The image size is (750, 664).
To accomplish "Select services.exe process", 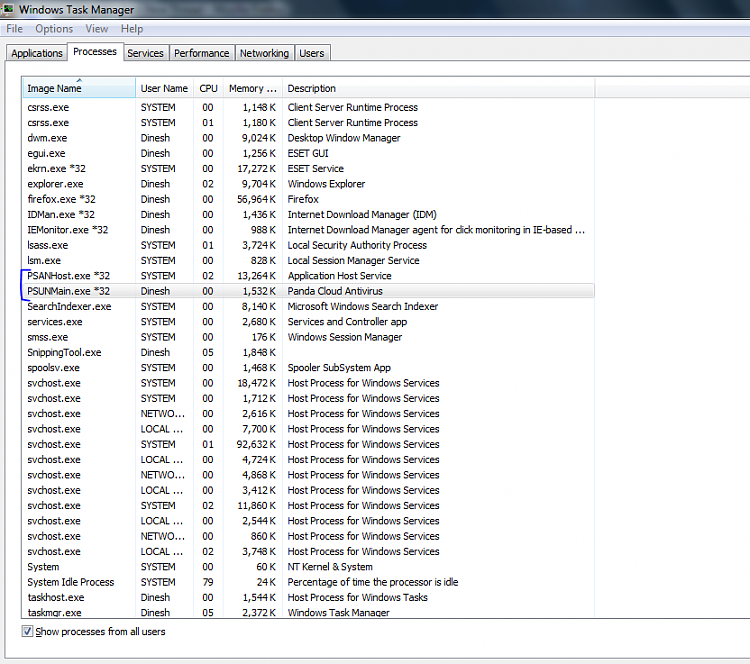I will (x=309, y=321).
